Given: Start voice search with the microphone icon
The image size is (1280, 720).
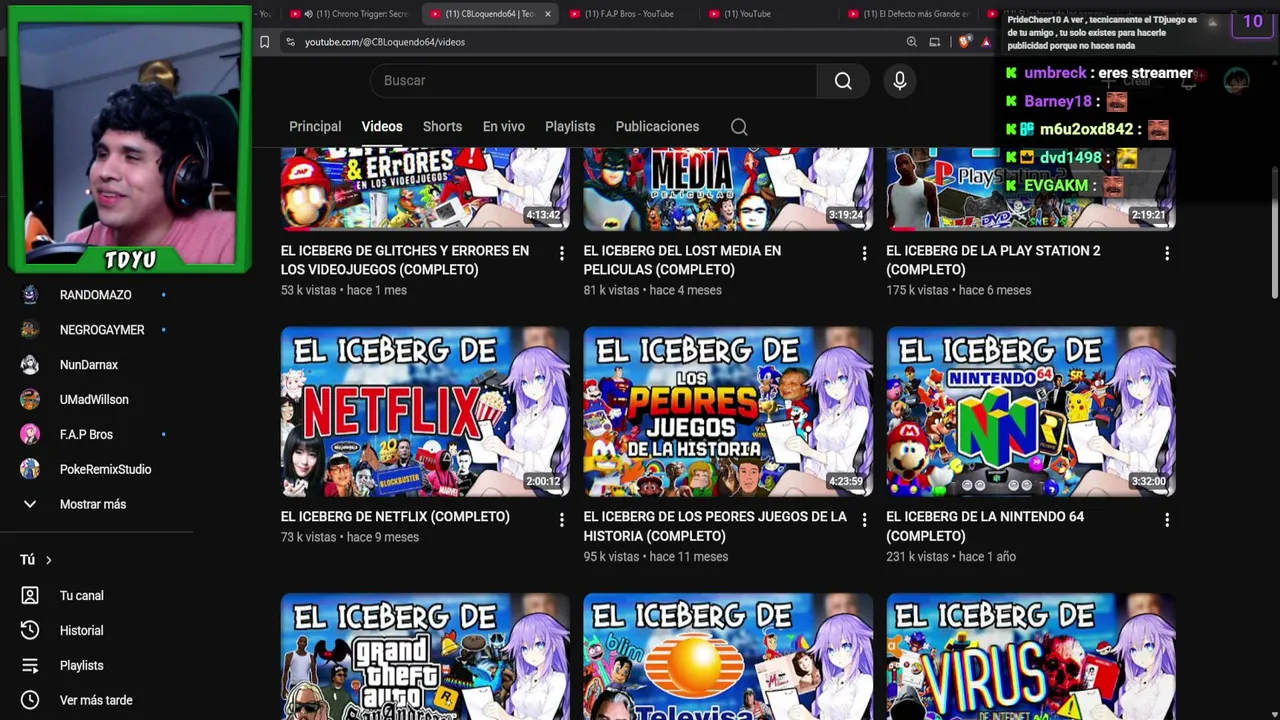Looking at the screenshot, I should 900,81.
